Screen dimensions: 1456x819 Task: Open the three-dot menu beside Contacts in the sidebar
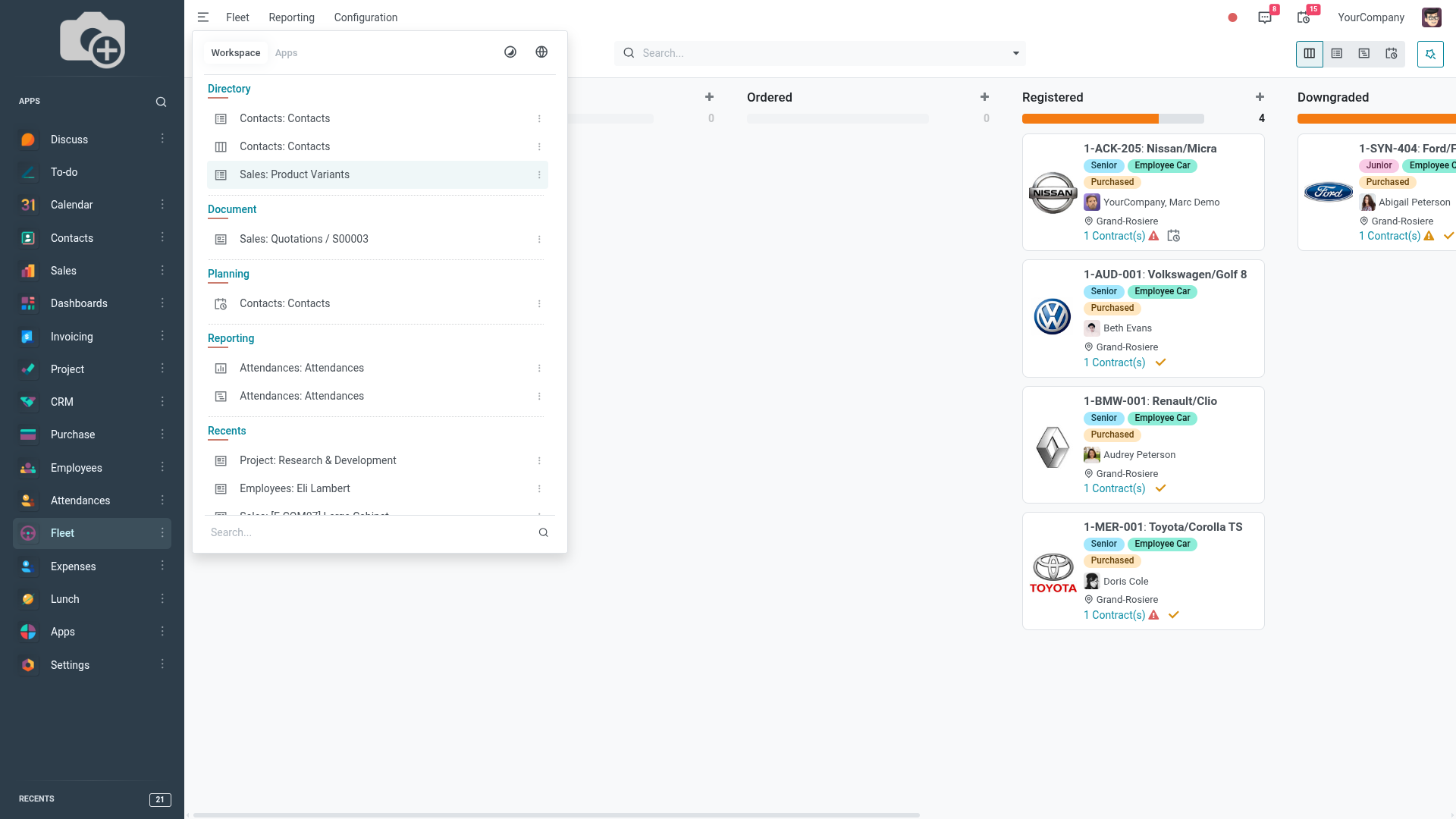[x=162, y=237]
